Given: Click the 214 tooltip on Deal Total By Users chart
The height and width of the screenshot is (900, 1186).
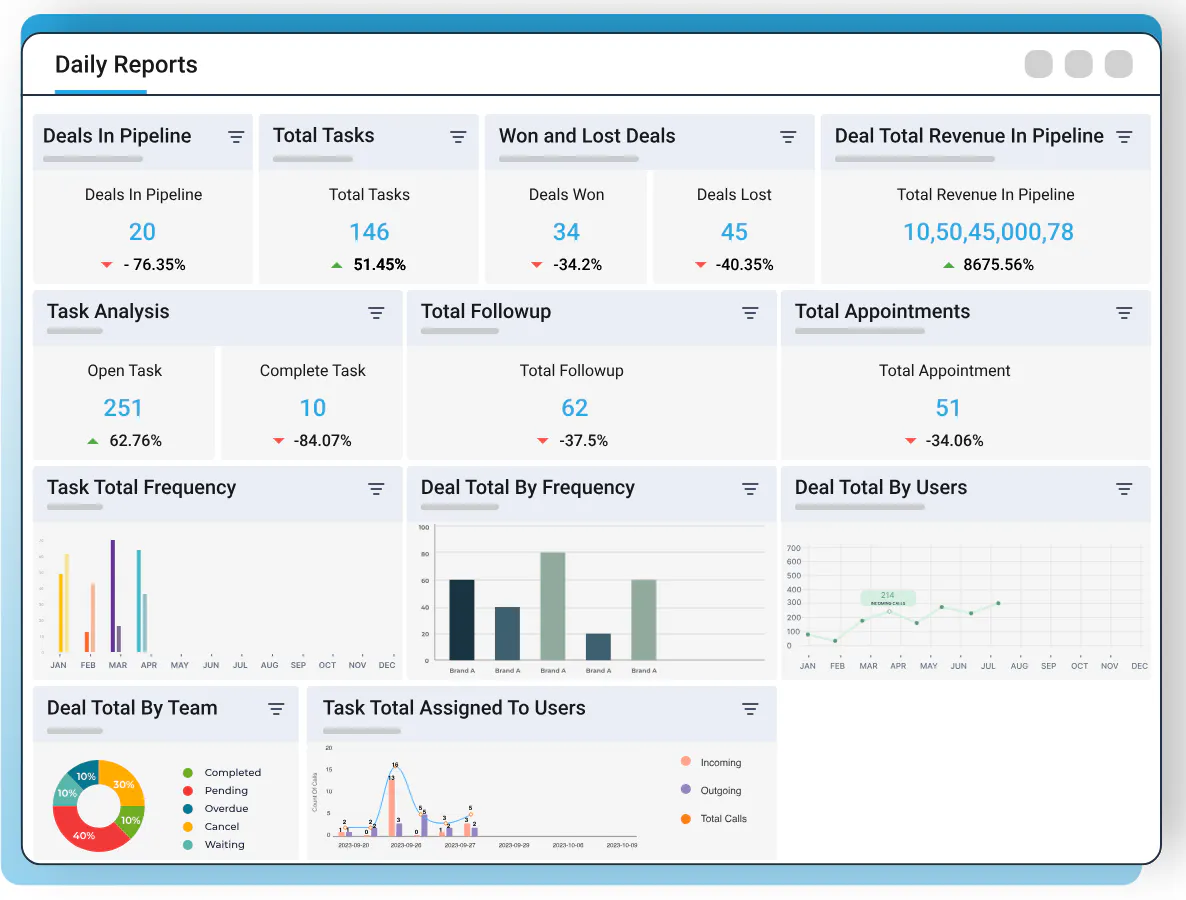Looking at the screenshot, I should 888,598.
